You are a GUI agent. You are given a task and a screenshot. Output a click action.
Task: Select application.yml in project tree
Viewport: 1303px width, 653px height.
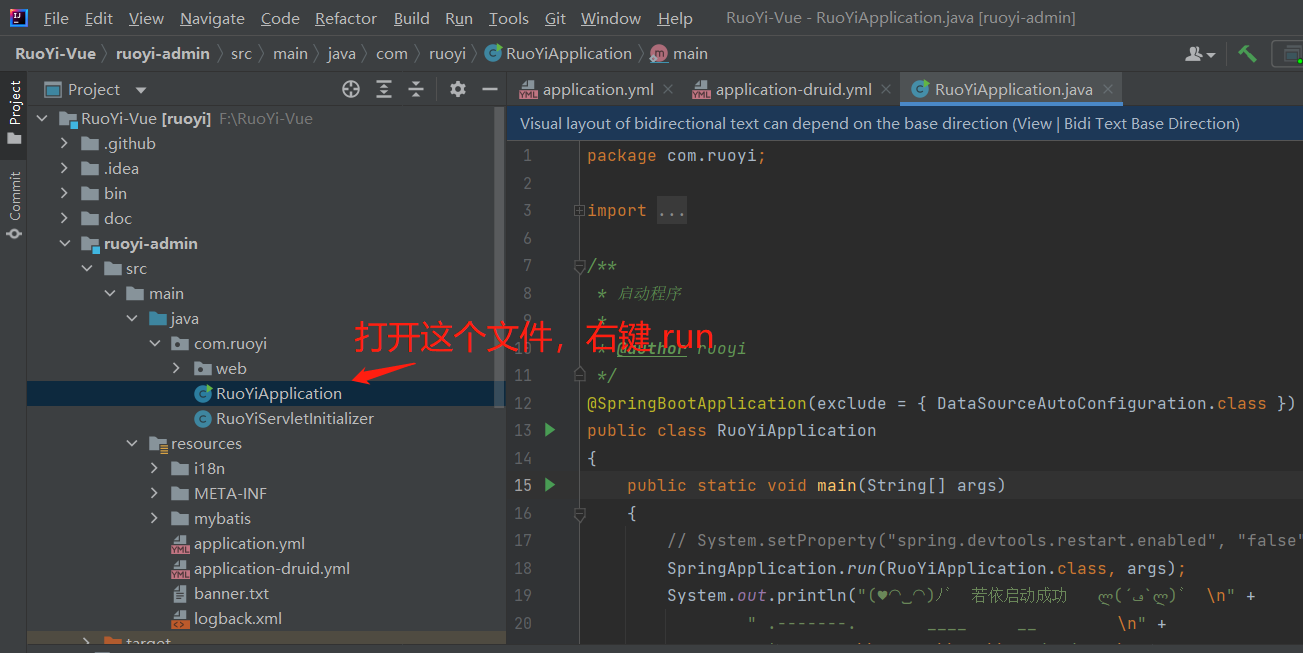(x=238, y=543)
